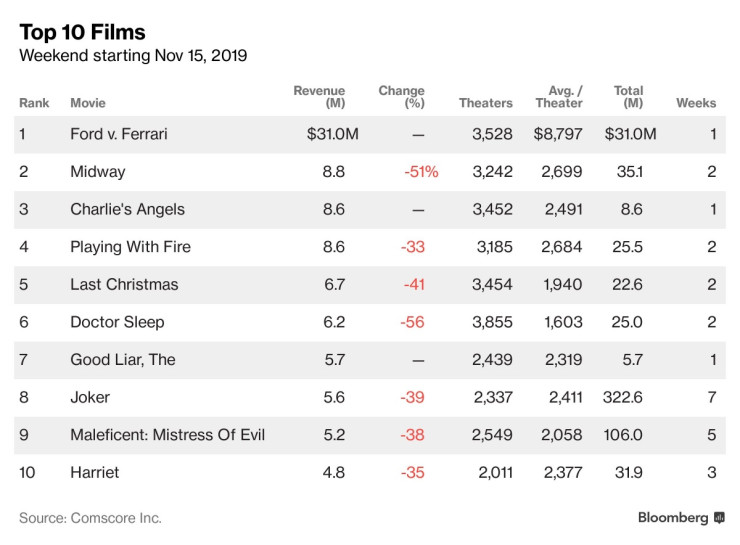Select Last Christmas movie title
Screen dimensions: 740x545
click(124, 285)
